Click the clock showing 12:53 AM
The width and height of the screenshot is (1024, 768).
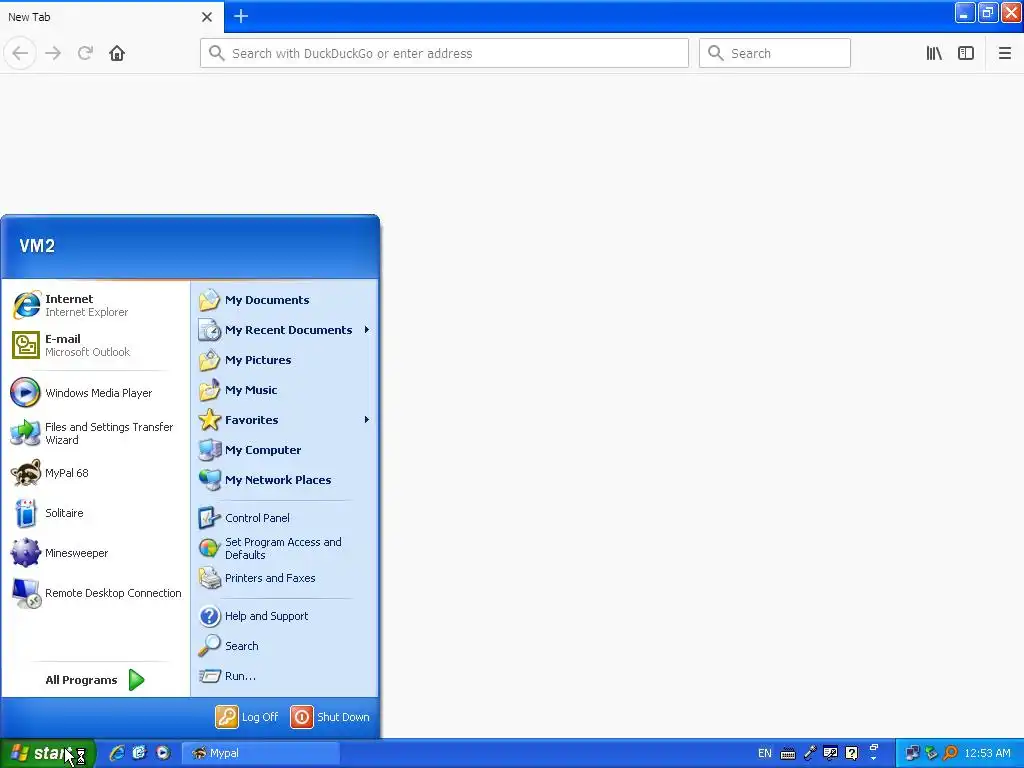click(987, 753)
